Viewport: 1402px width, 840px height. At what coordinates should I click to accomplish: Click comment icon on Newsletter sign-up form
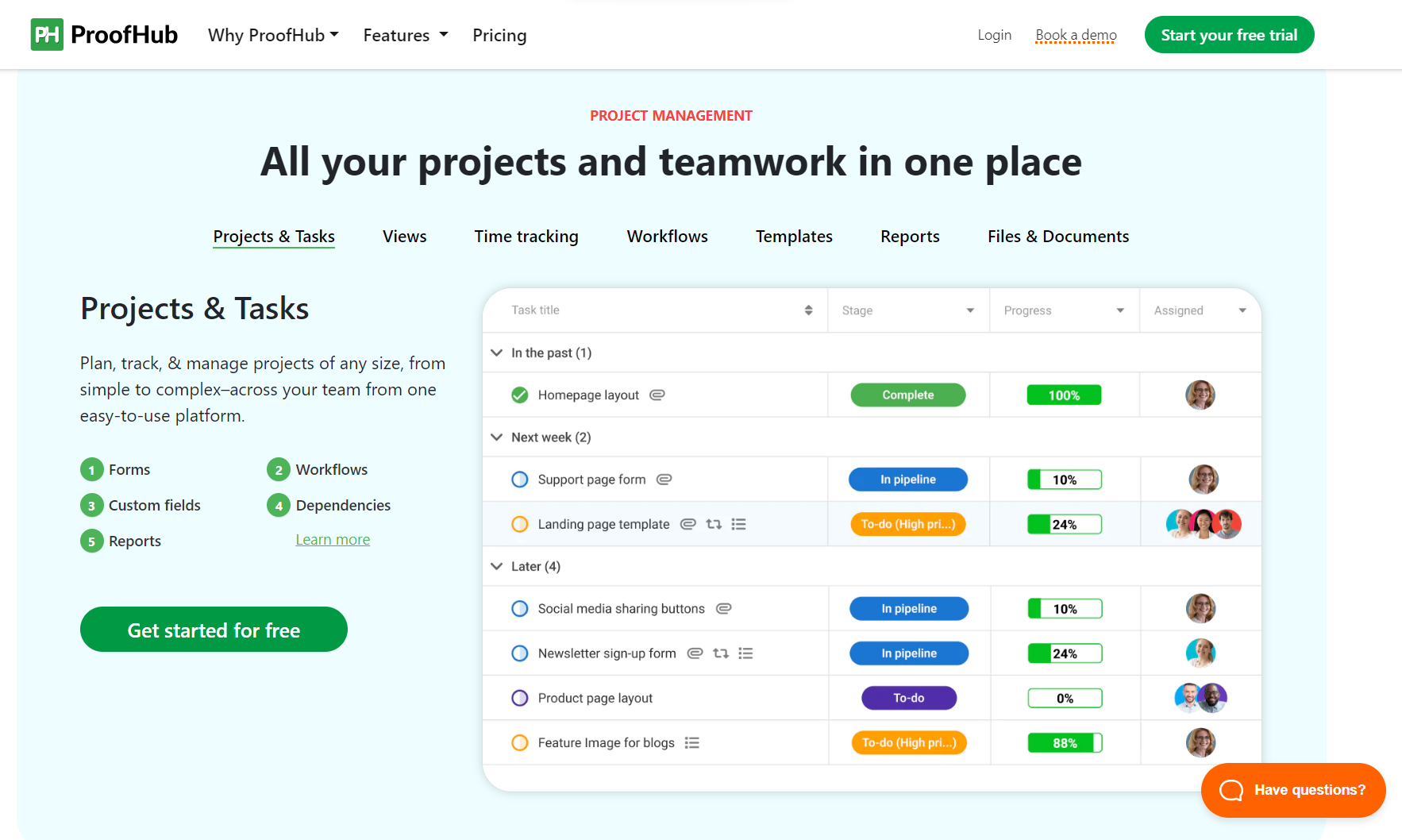coord(695,653)
